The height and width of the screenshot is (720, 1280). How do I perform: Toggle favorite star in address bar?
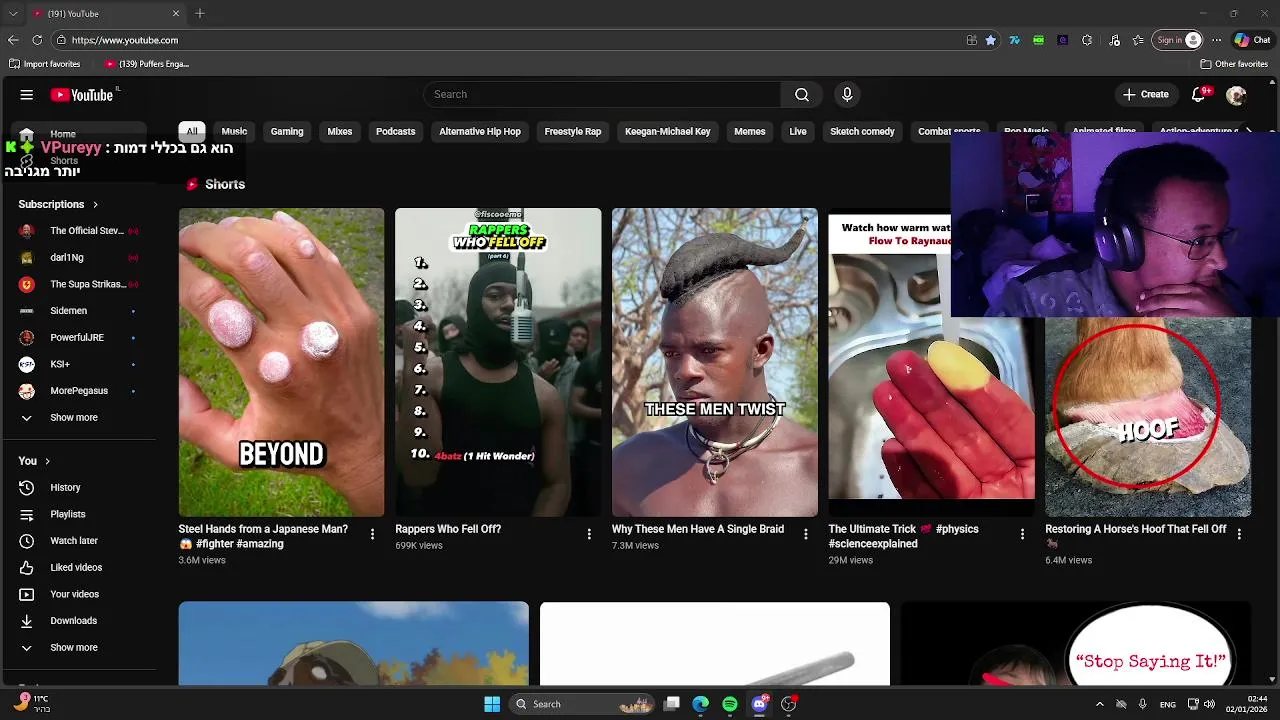click(x=990, y=40)
